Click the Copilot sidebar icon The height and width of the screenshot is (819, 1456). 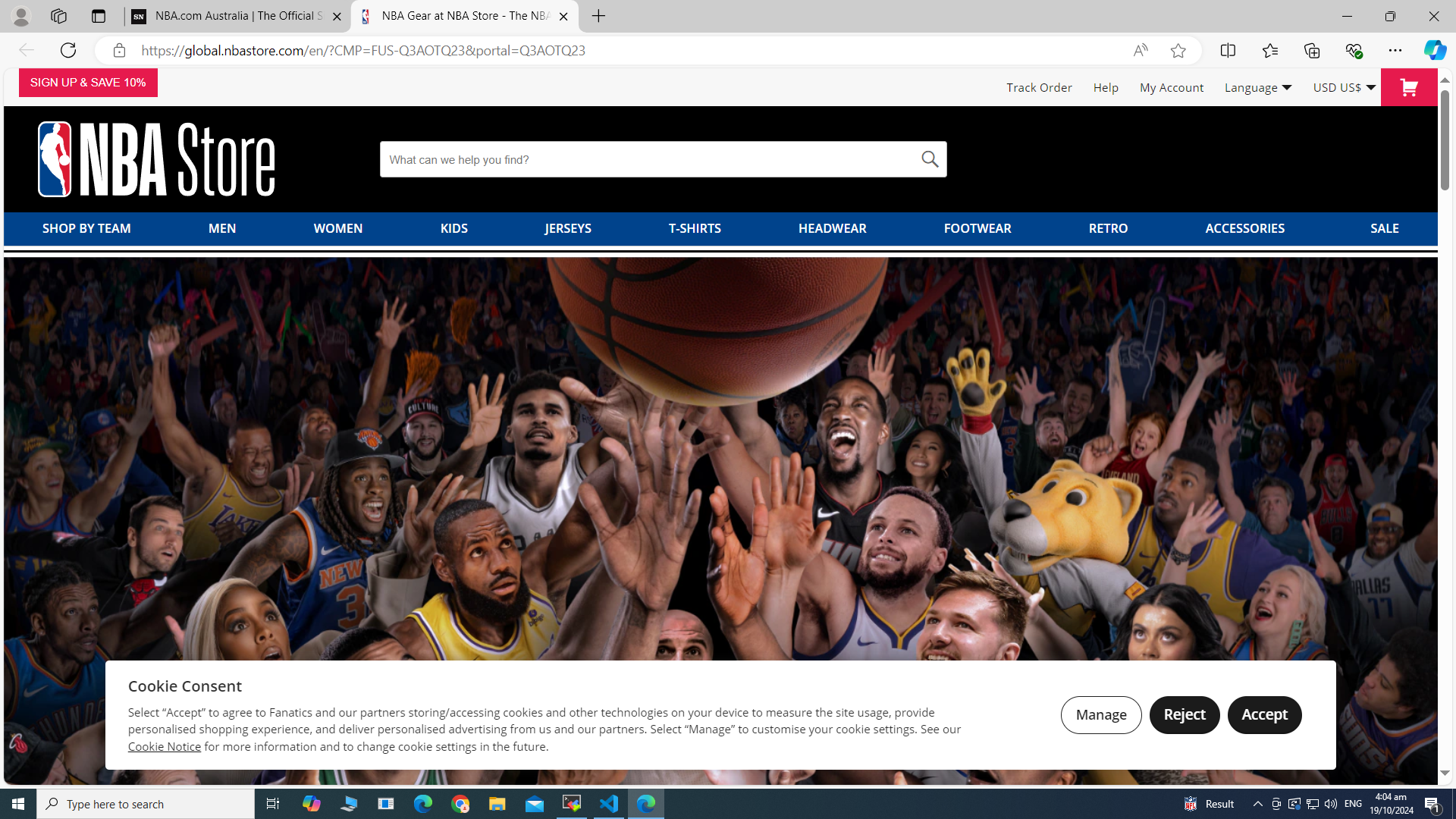pos(1434,51)
